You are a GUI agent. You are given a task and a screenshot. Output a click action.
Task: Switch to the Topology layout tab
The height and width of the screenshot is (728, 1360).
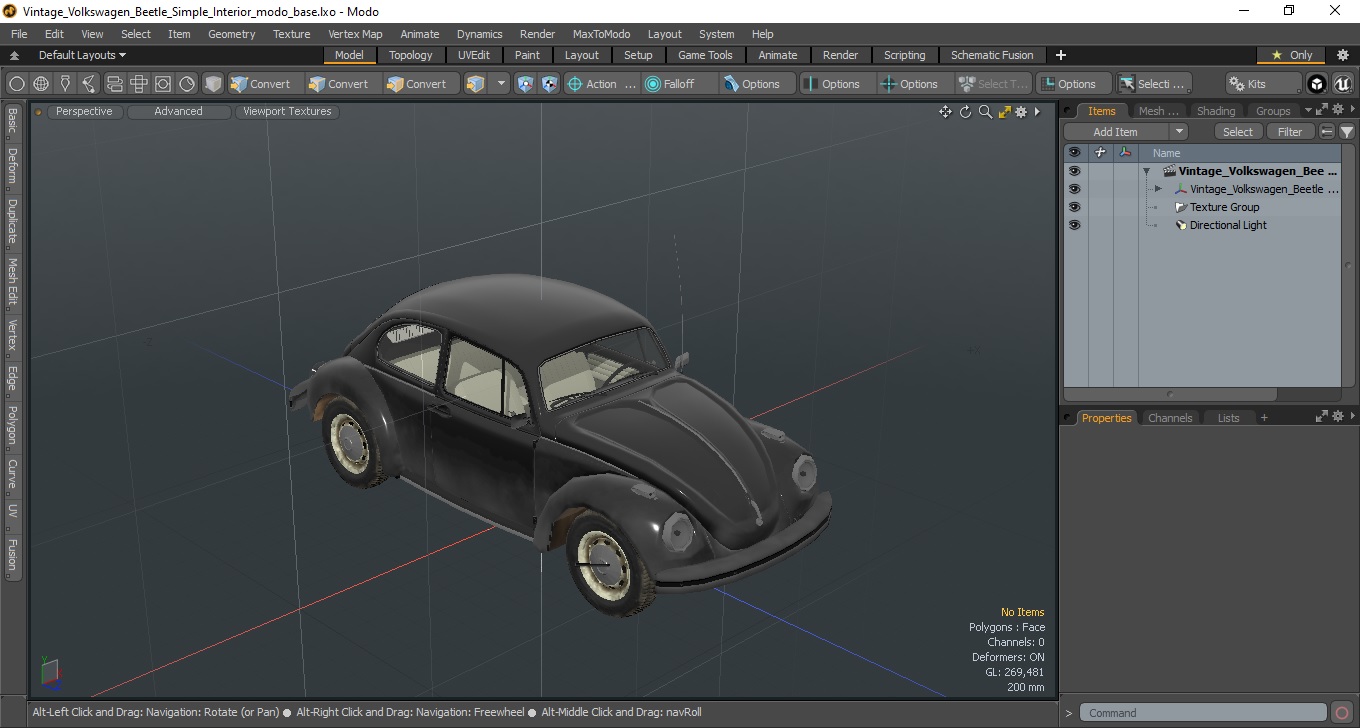tap(411, 55)
